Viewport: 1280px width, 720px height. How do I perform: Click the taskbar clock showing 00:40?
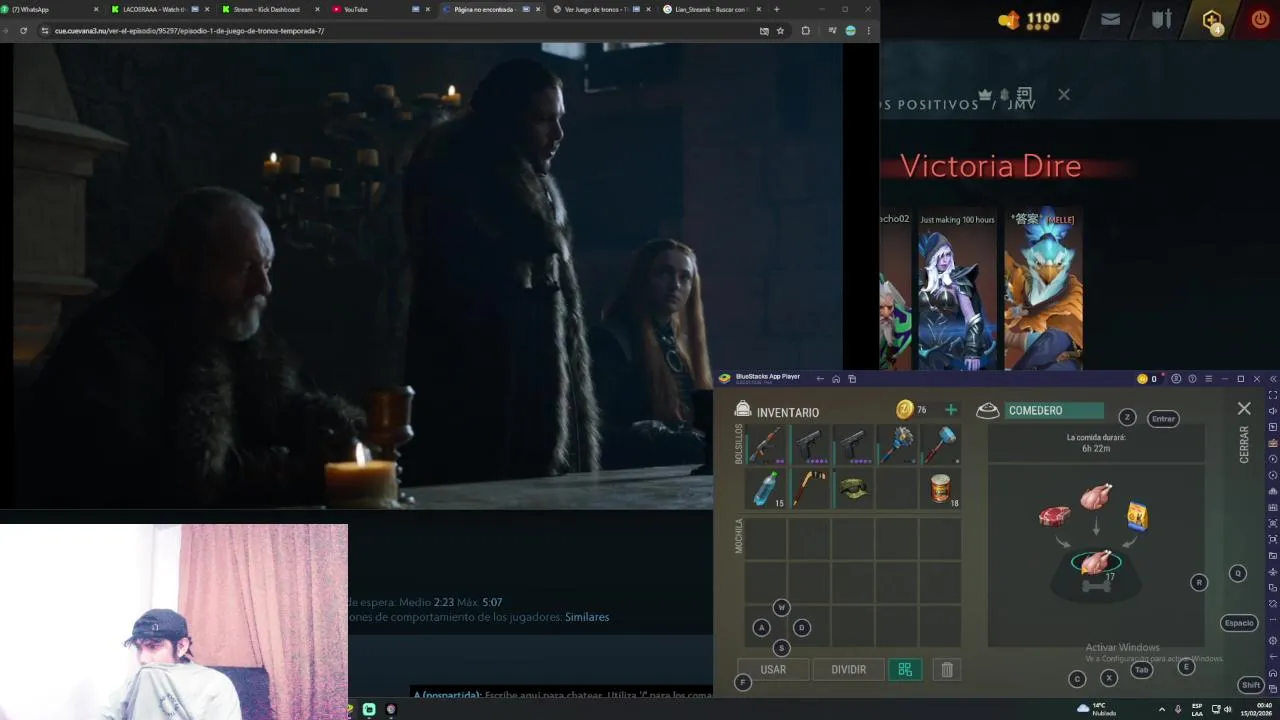coord(1257,709)
